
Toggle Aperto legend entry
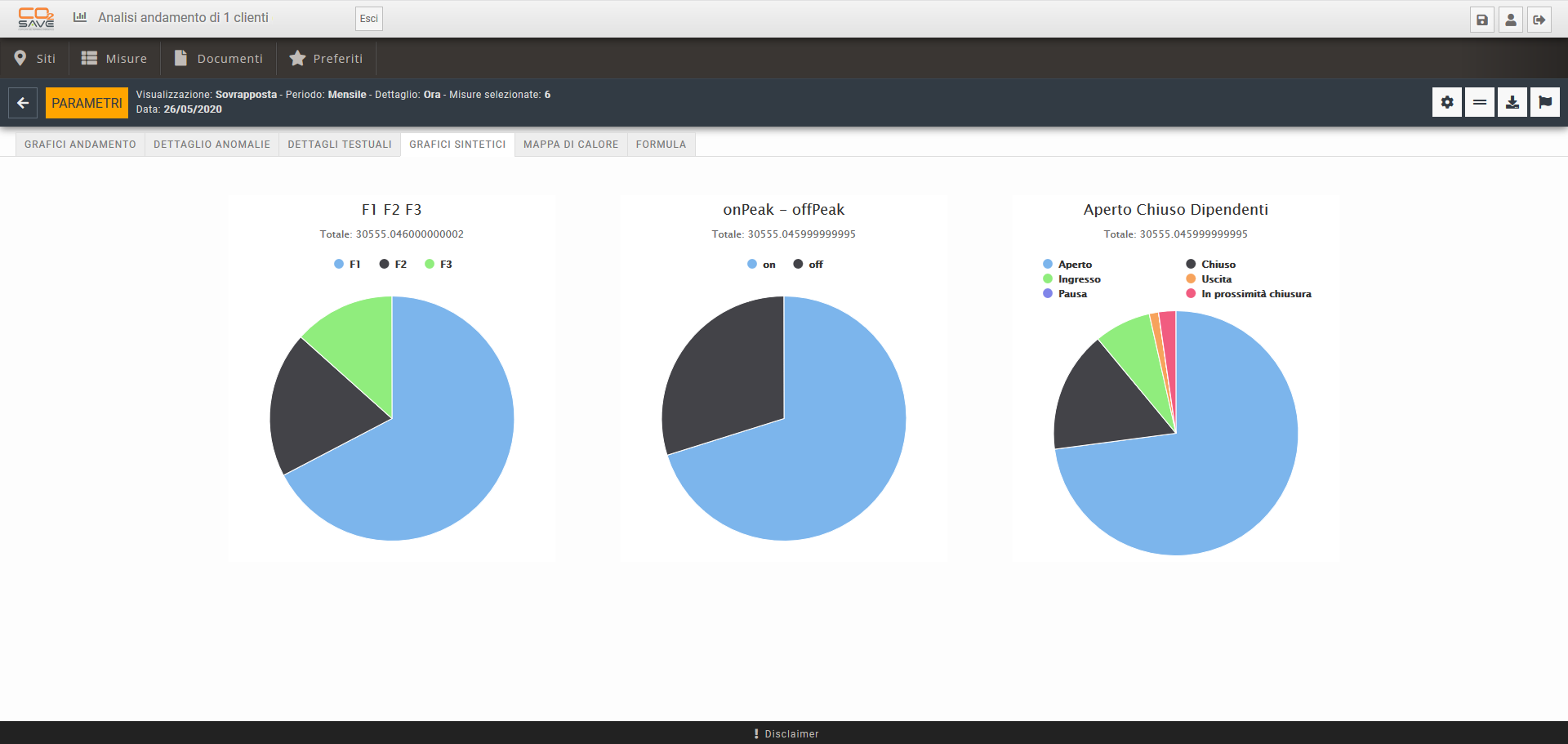point(1067,264)
